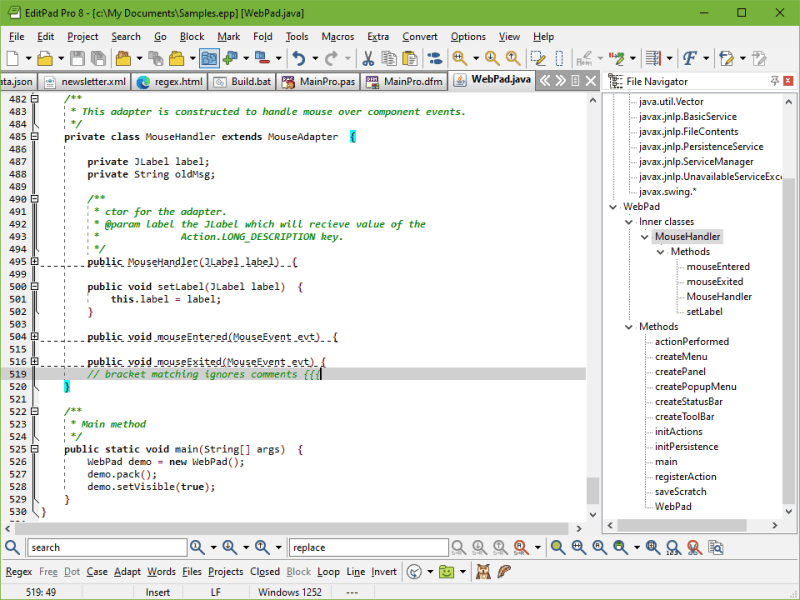This screenshot has height=600, width=800.
Task: Expand folded code at line 504
Action: point(34,336)
